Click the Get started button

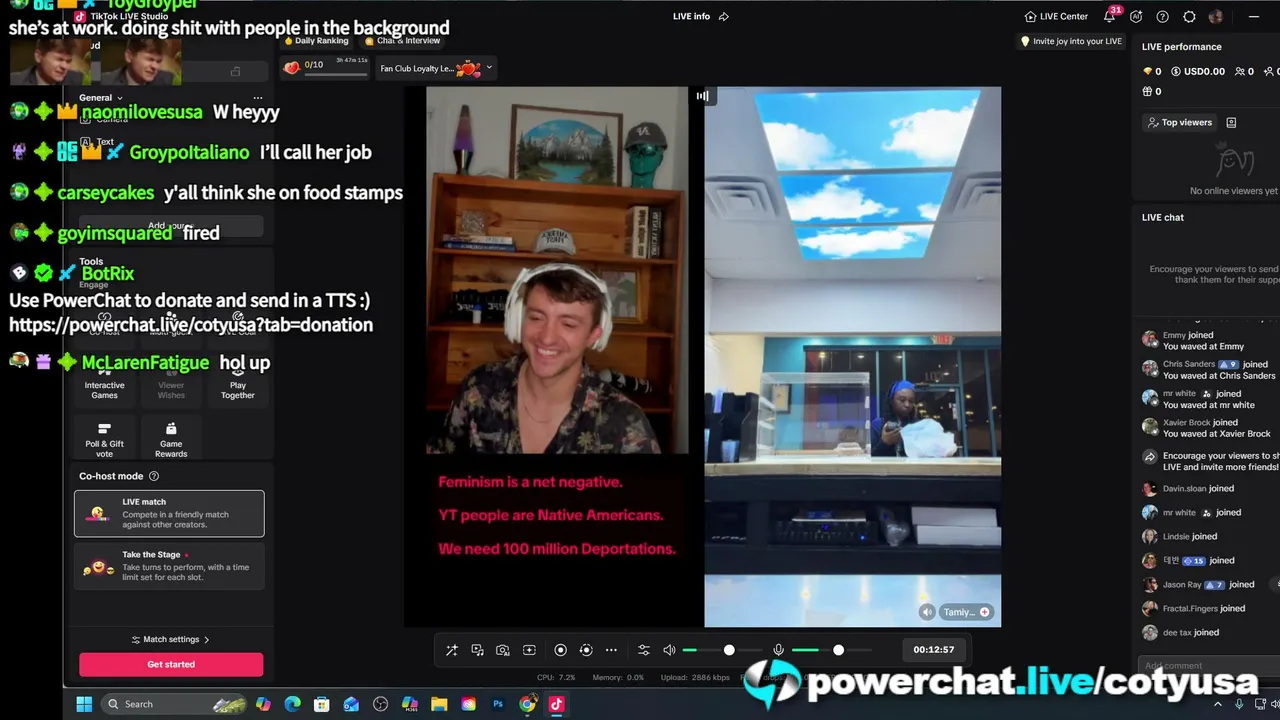(x=171, y=664)
